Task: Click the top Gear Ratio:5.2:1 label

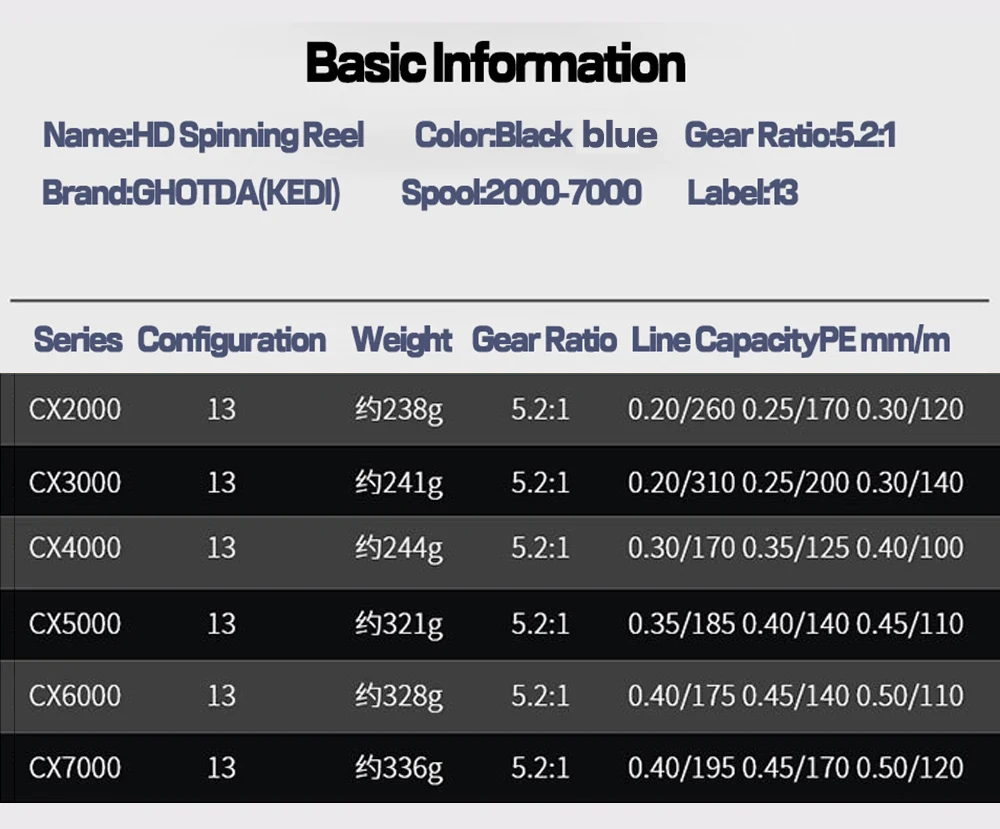Action: 789,135
